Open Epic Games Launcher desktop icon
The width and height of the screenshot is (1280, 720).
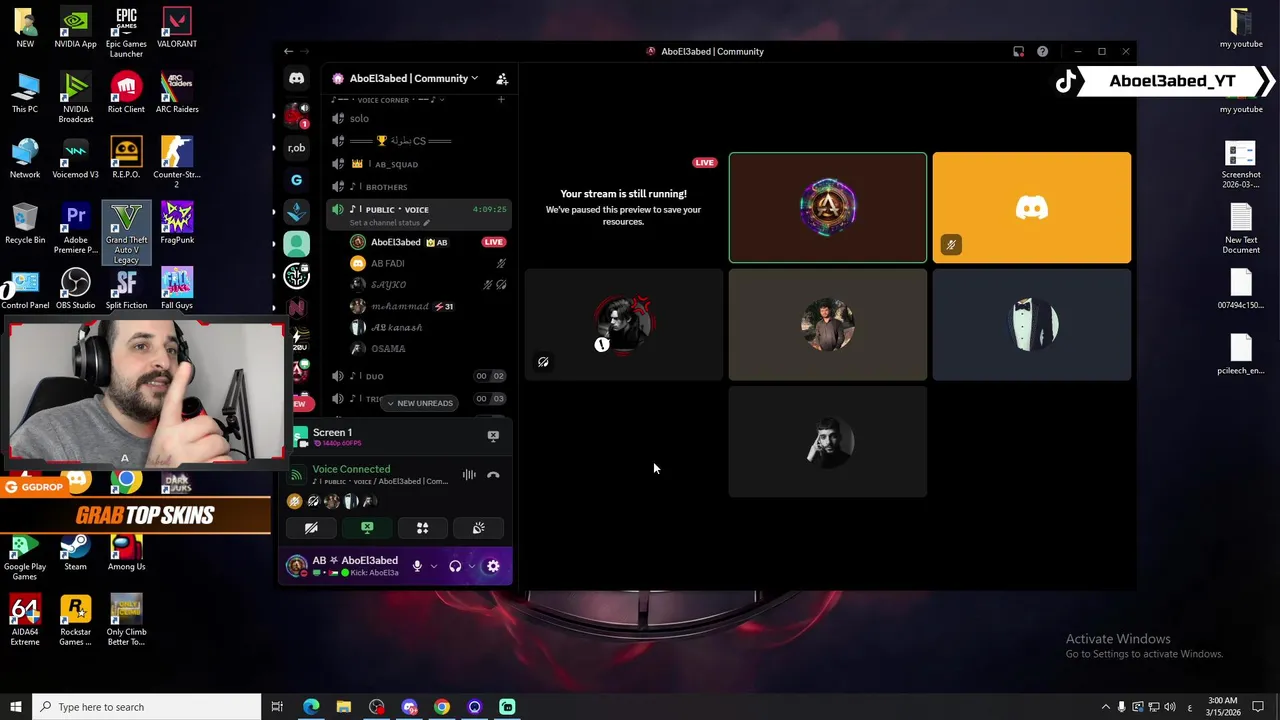pos(126,32)
